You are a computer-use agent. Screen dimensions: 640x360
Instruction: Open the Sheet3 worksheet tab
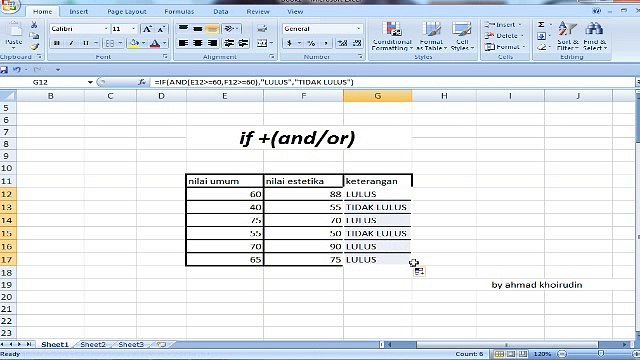point(131,344)
